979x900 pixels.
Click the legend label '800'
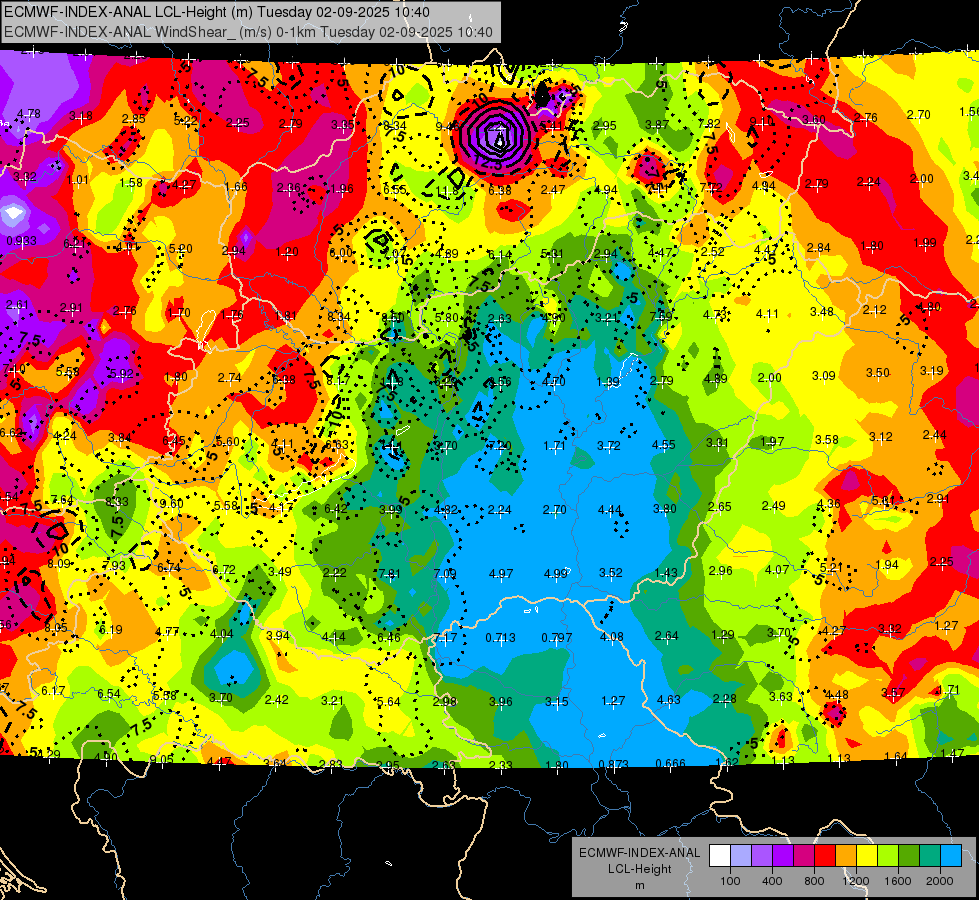(814, 881)
